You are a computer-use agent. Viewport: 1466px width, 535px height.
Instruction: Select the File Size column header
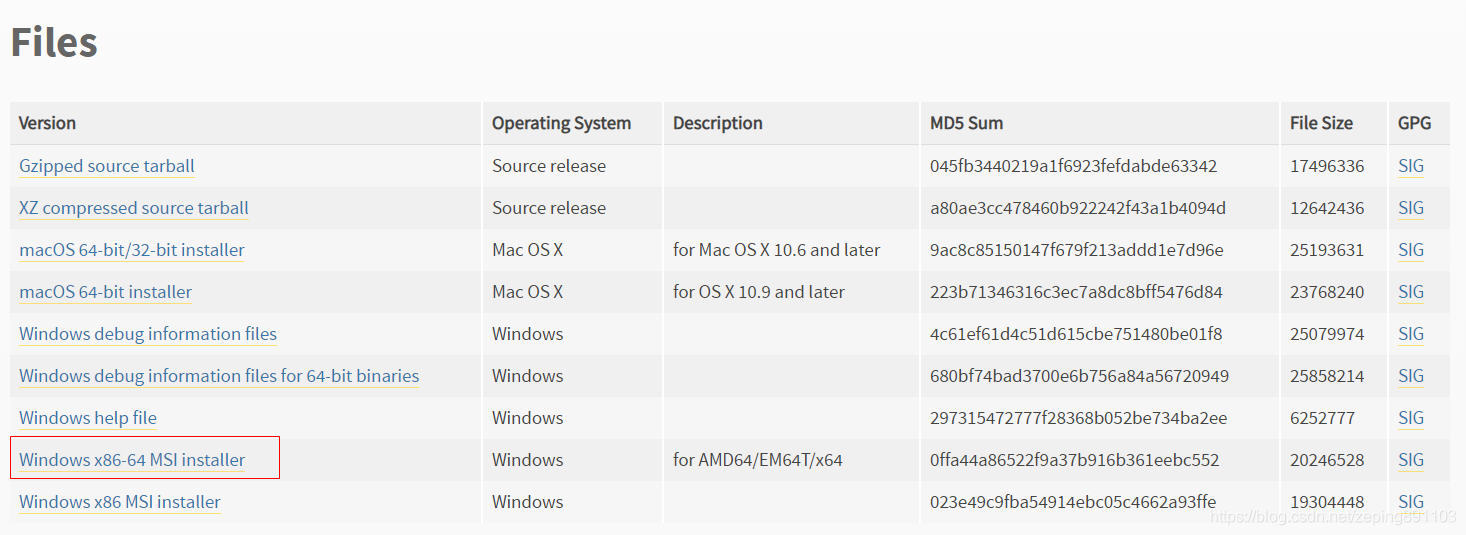tap(1321, 123)
